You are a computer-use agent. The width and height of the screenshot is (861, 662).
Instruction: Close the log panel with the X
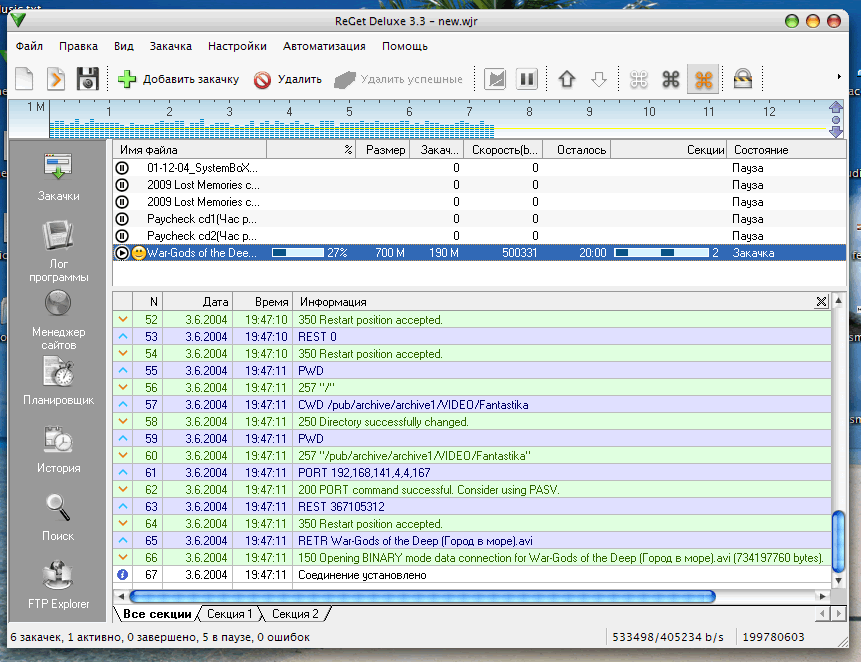pyautogui.click(x=821, y=301)
